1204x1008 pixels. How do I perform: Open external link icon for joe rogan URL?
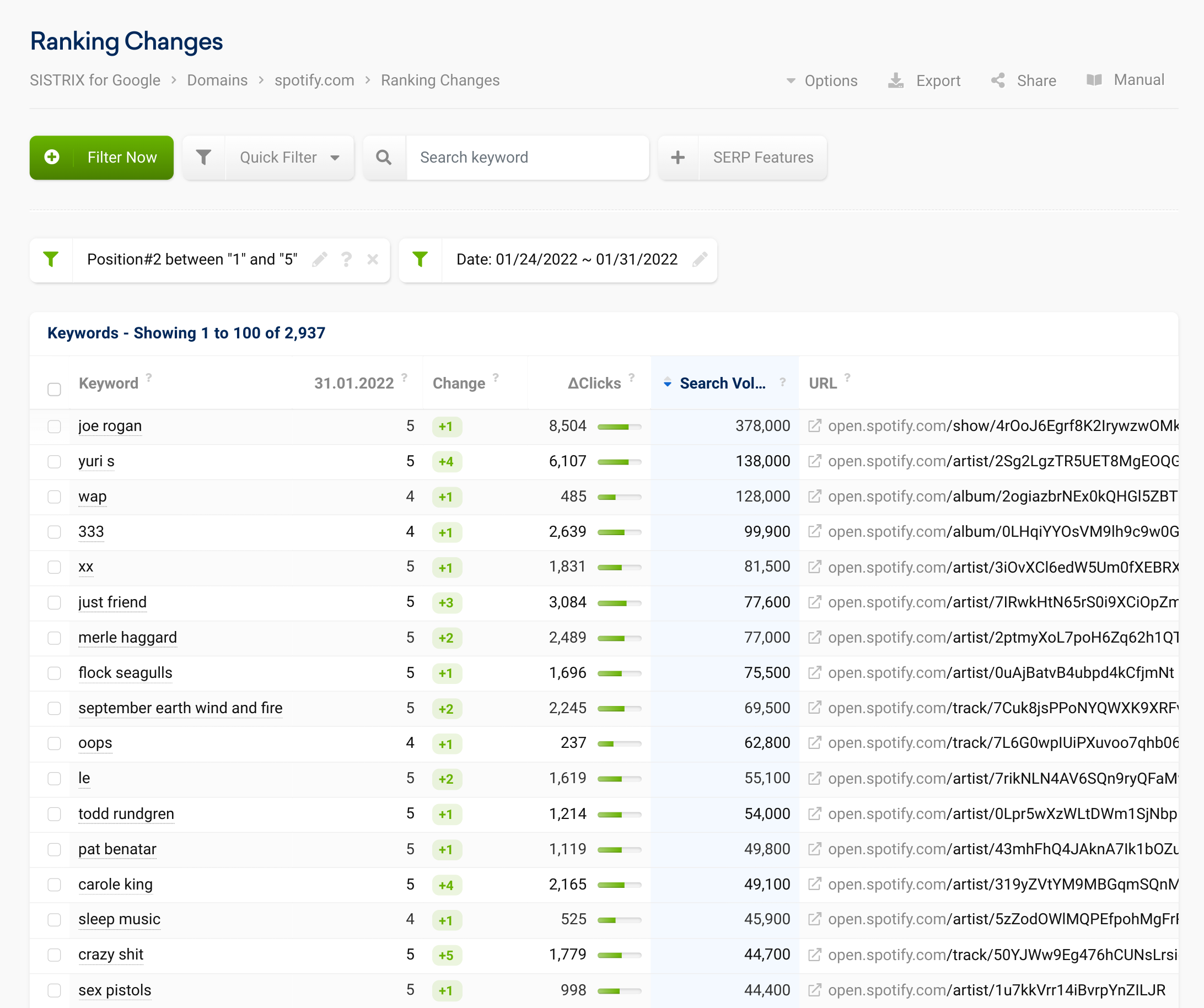pyautogui.click(x=815, y=426)
